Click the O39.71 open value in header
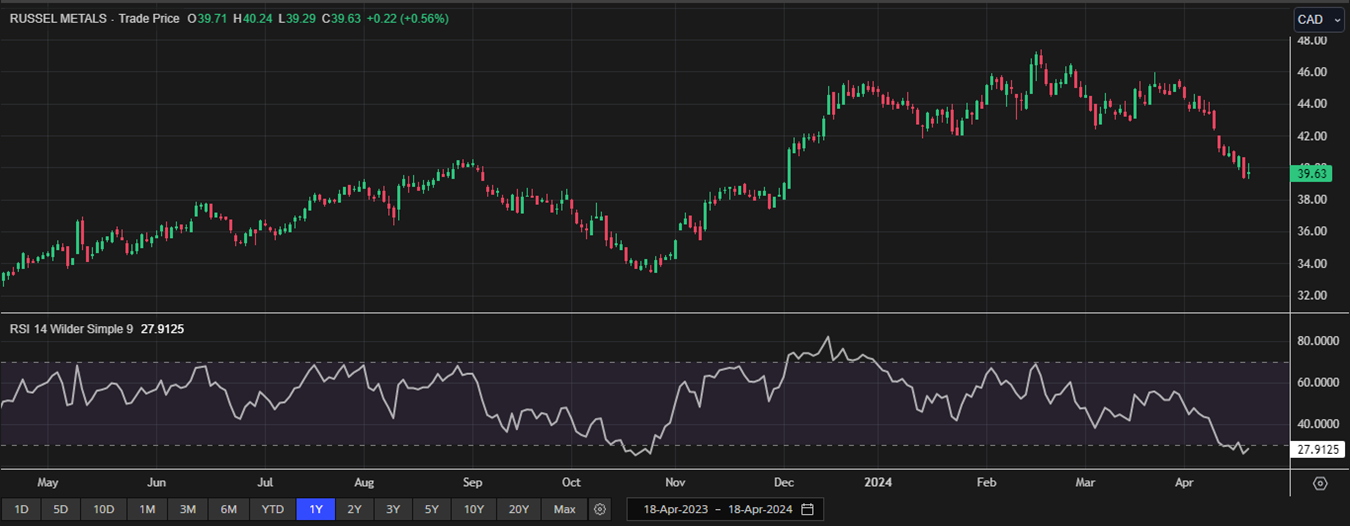The height and width of the screenshot is (526, 1350). 207,19
